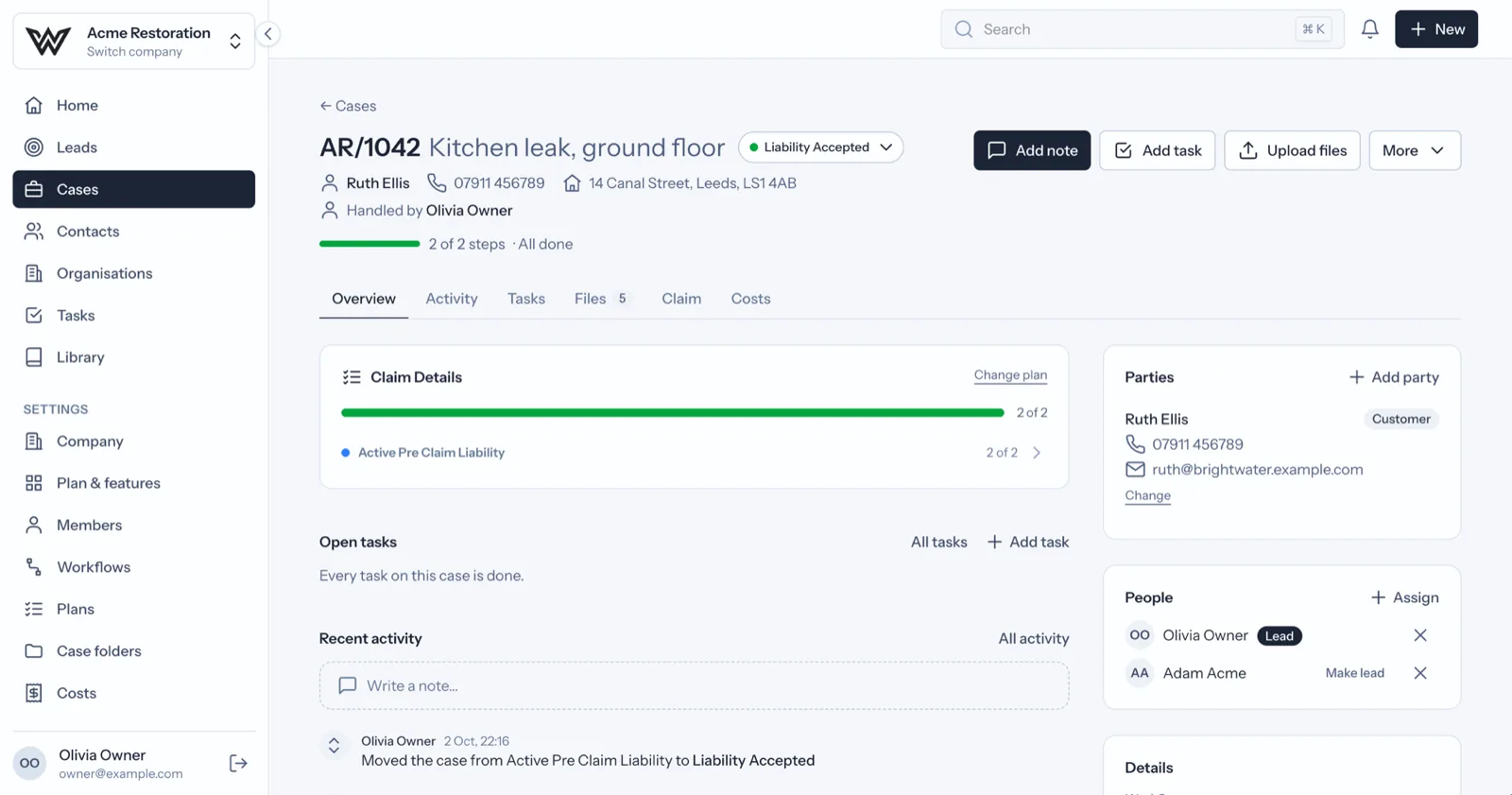1512x795 pixels.
Task: Click the Change plan link
Action: [1010, 375]
